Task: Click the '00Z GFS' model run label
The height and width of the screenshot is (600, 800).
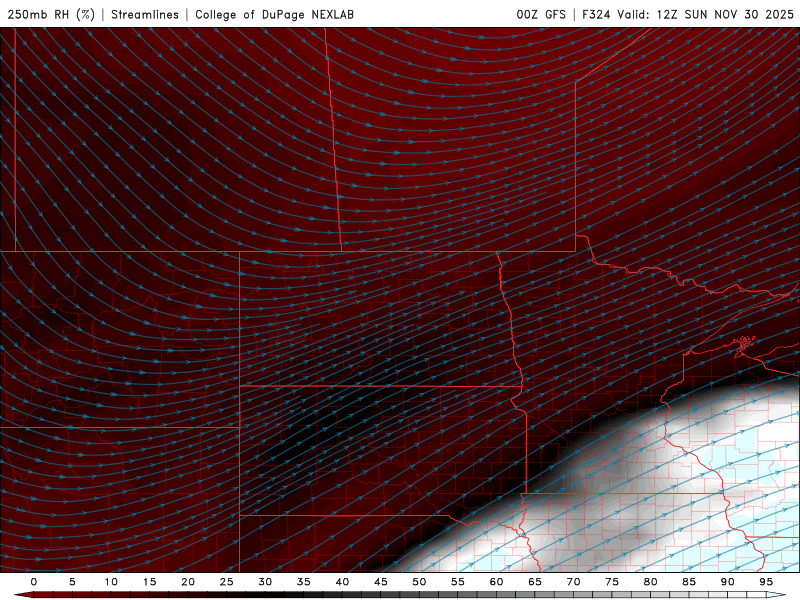Action: click(x=541, y=14)
